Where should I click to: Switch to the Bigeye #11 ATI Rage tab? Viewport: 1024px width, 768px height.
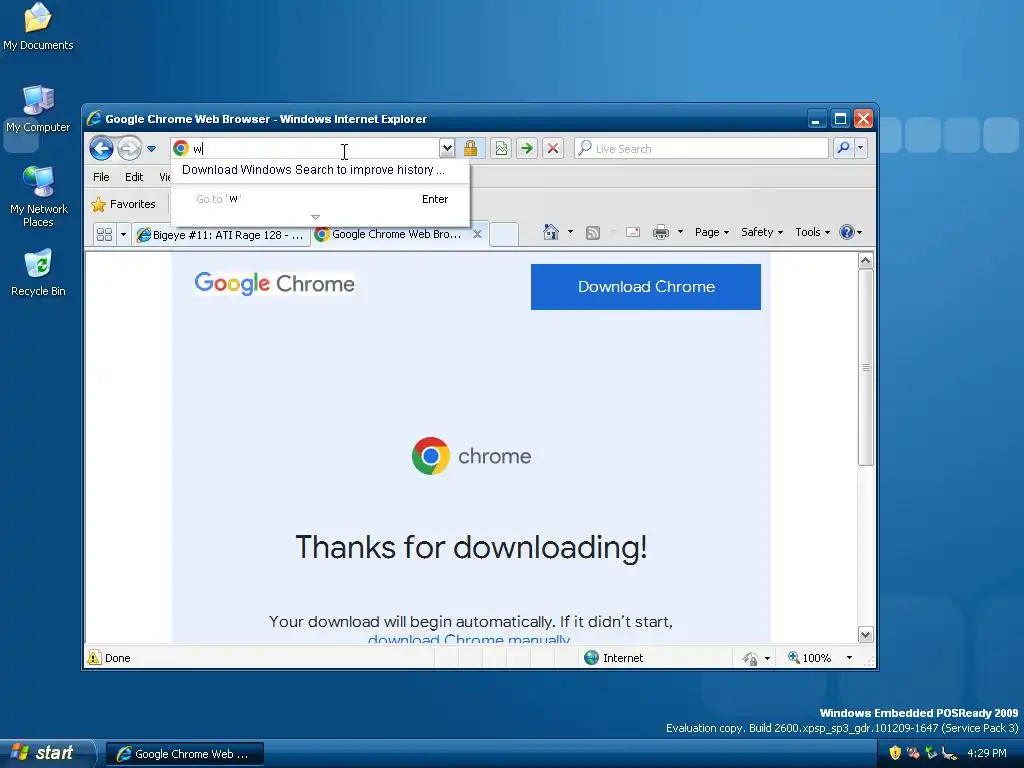click(x=221, y=234)
